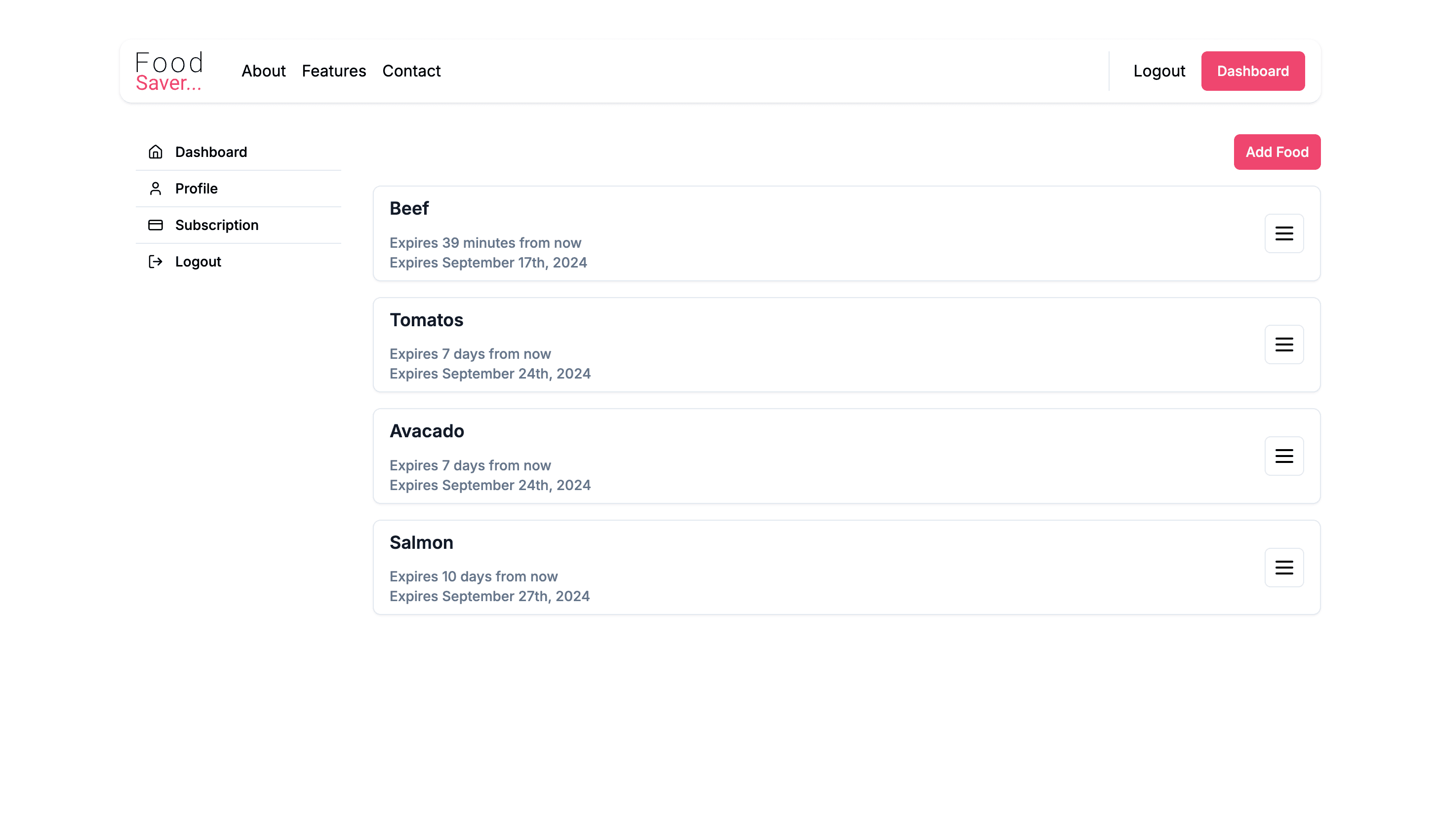The width and height of the screenshot is (1436, 840).
Task: Select the Salmon food card title
Action: tap(421, 543)
